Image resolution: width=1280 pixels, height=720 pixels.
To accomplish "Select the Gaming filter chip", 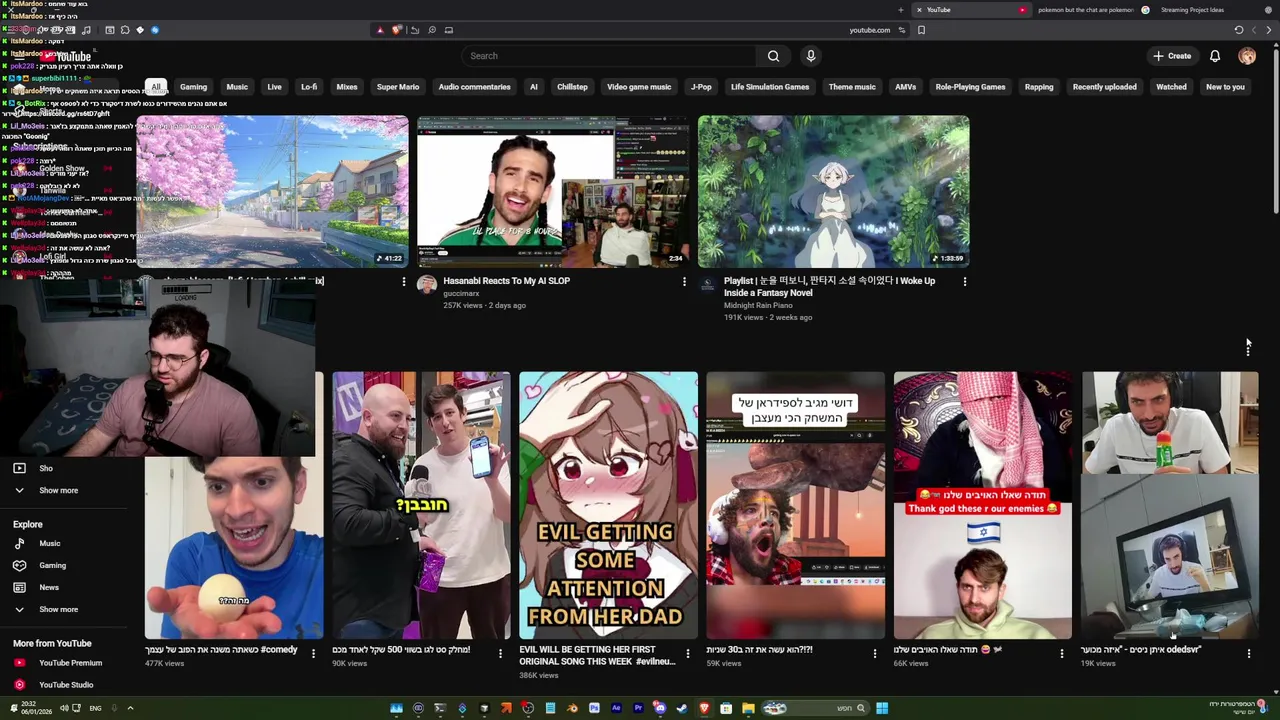I will (193, 87).
